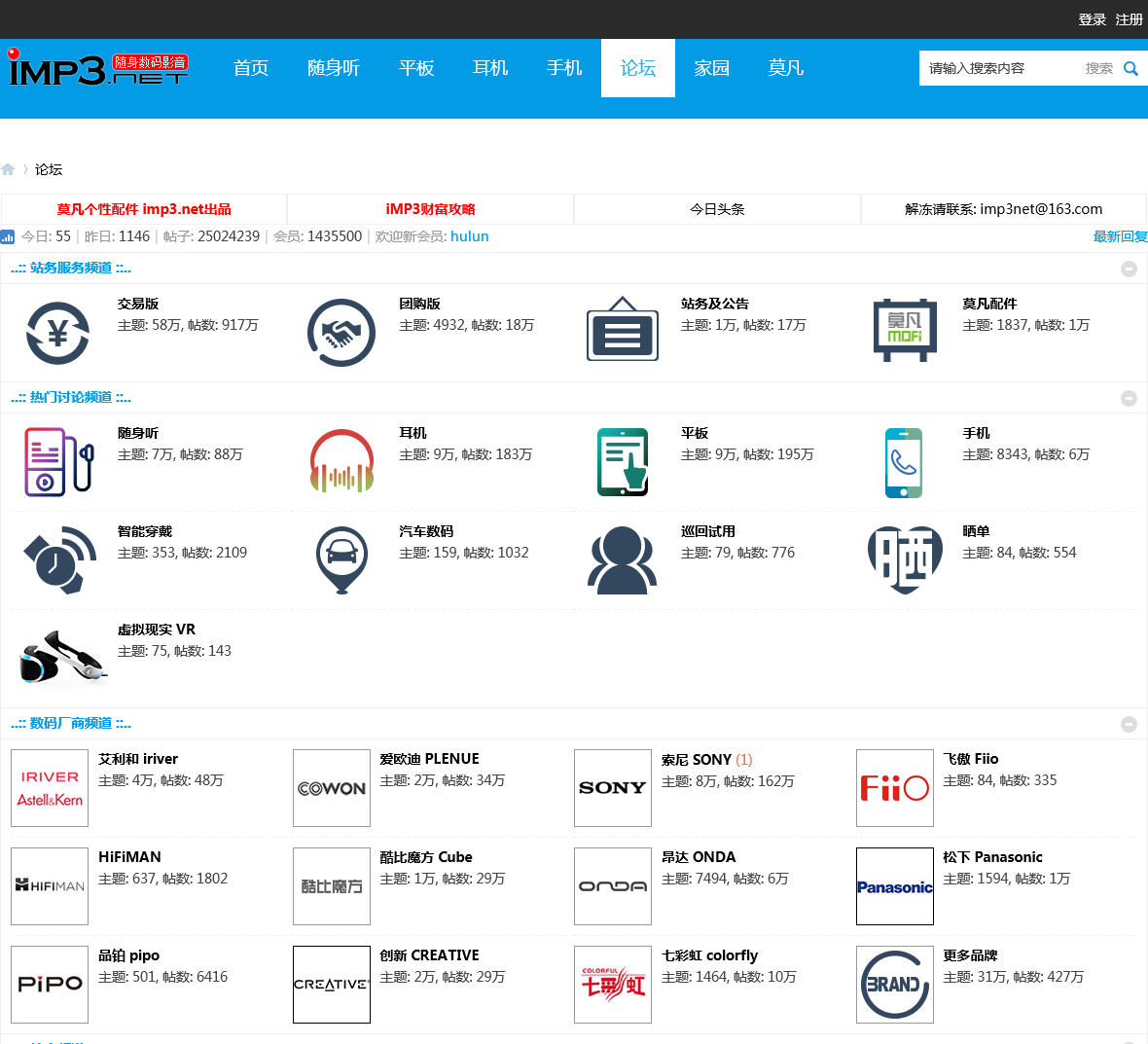
Task: Open the 手机 phone icon
Action: 904,463
